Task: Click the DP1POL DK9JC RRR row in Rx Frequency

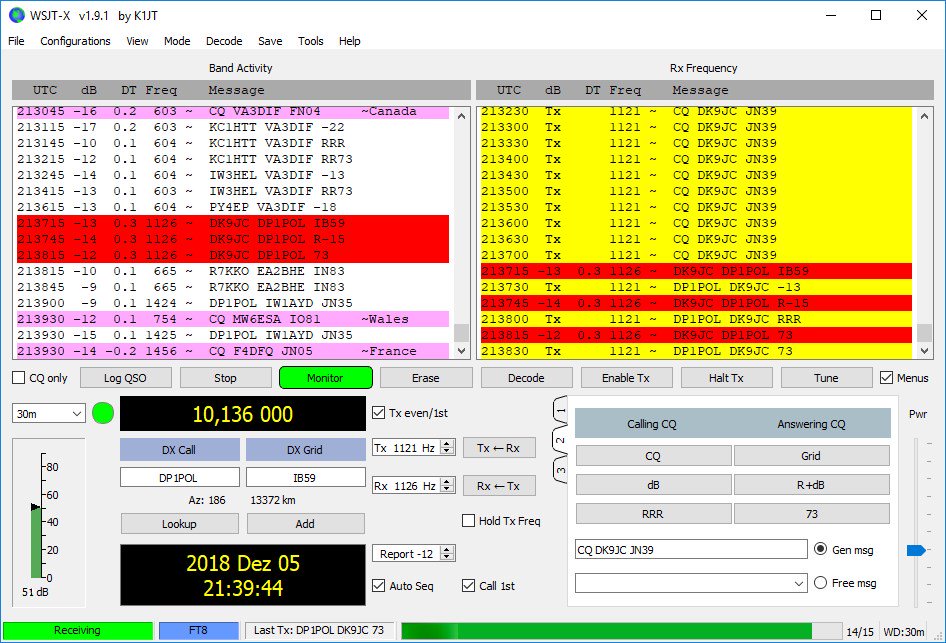Action: (x=697, y=319)
